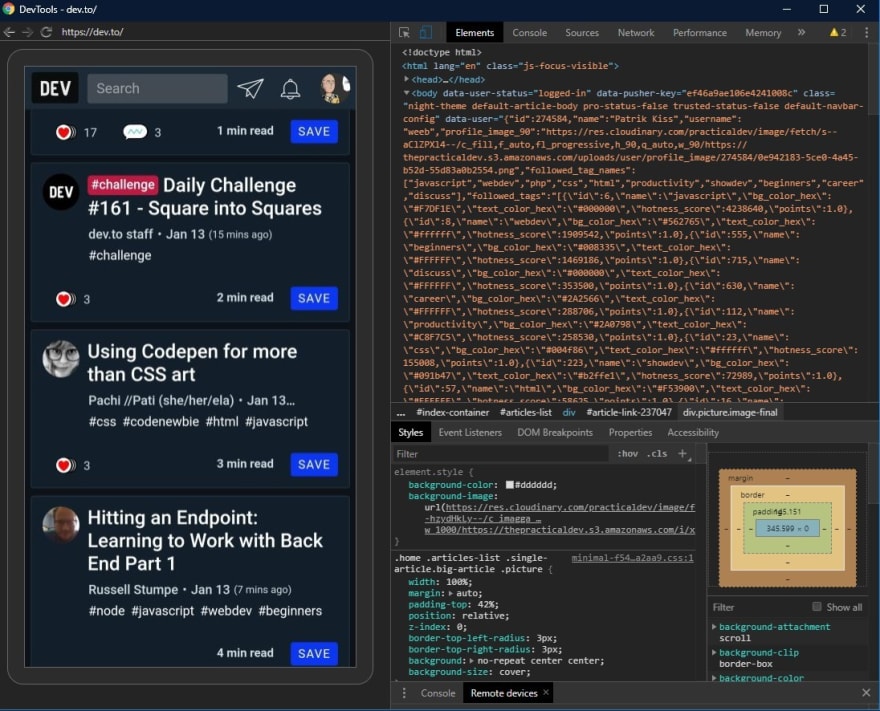The image size is (880, 711).
Task: Add new style rule plus icon
Action: (x=682, y=453)
